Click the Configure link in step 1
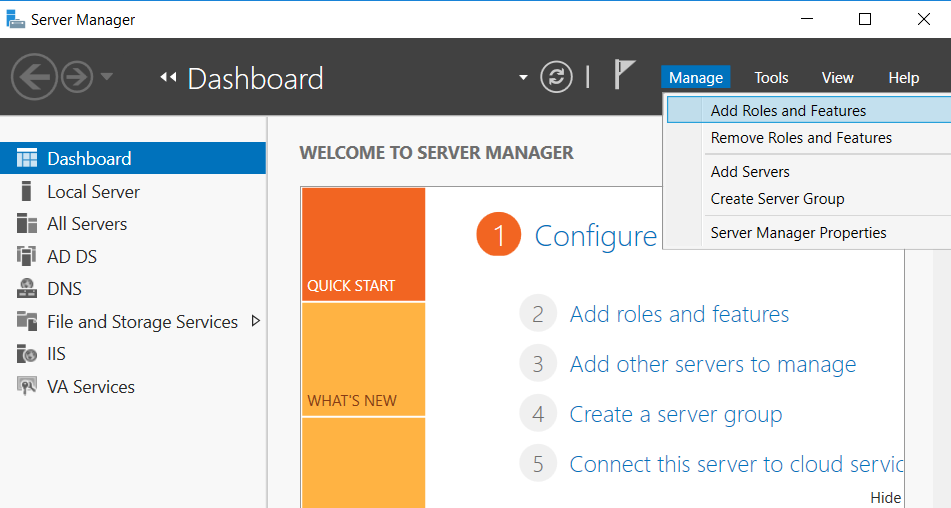 tap(596, 236)
